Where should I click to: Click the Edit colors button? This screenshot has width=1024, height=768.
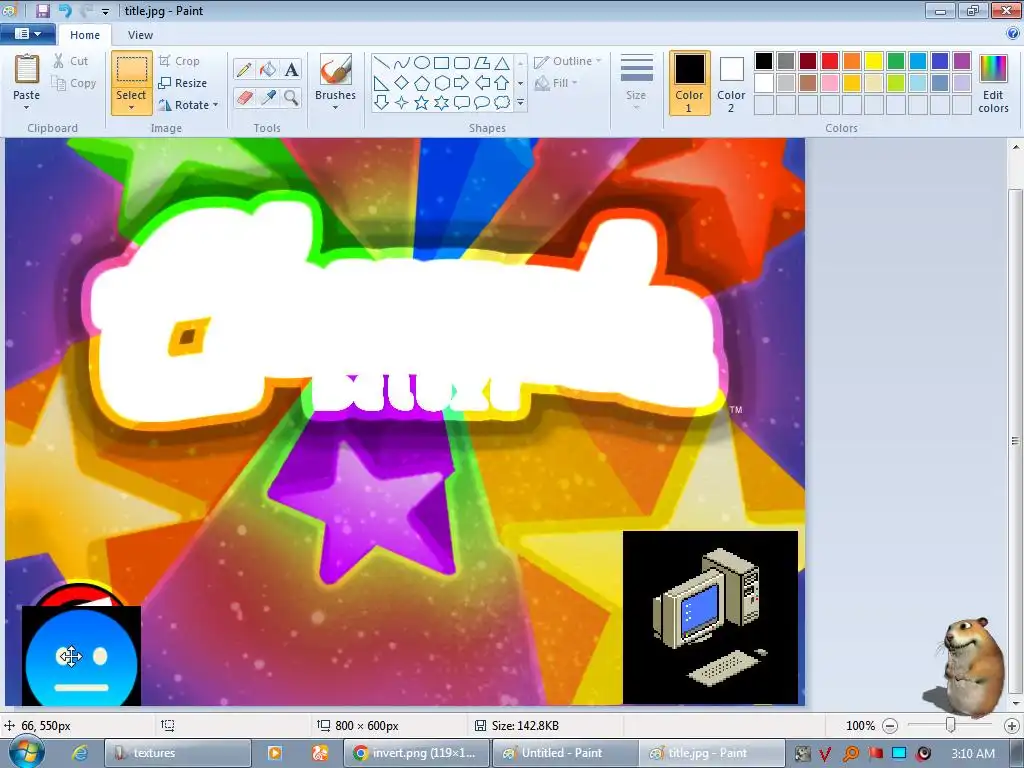pos(993,84)
